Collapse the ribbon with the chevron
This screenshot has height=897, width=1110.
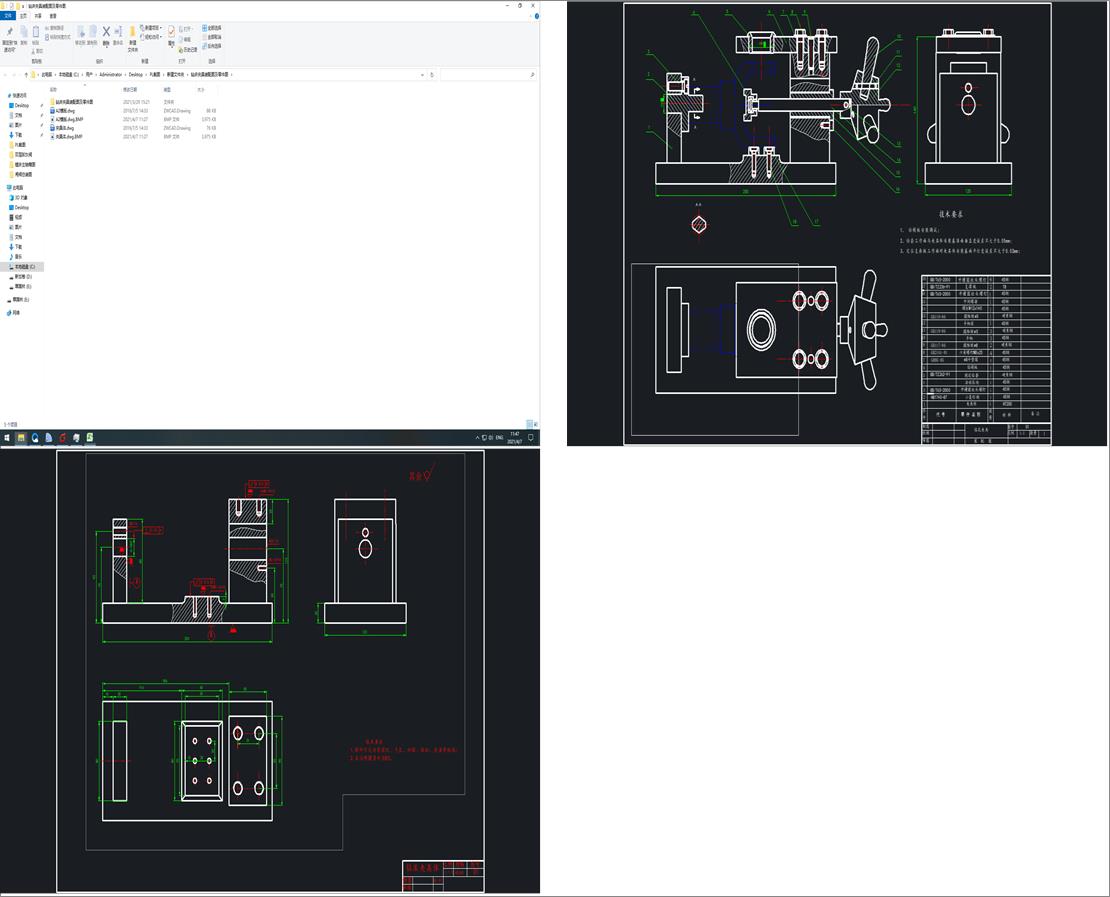(x=530, y=16)
